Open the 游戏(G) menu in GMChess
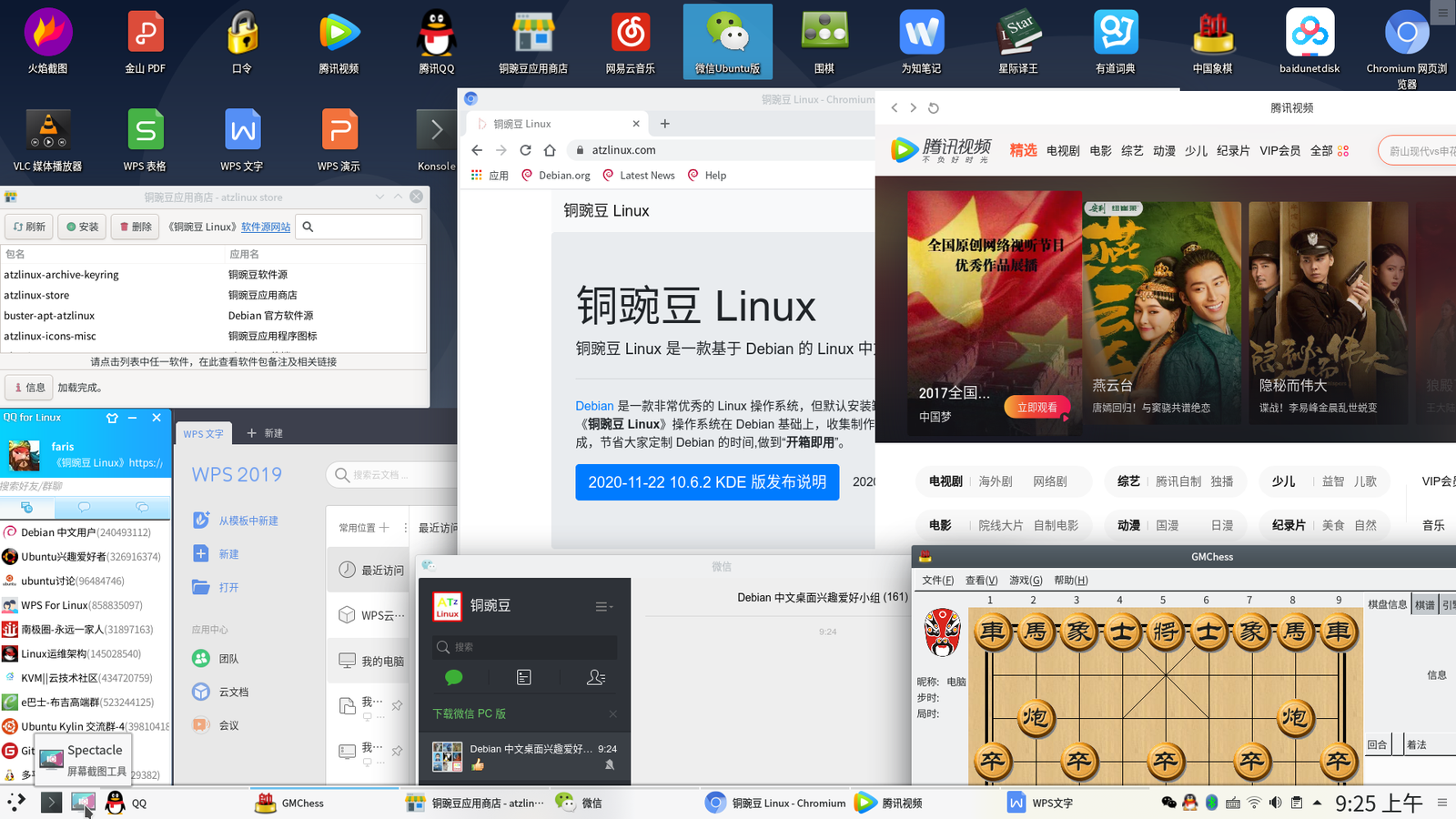1456x819 pixels. click(1026, 581)
